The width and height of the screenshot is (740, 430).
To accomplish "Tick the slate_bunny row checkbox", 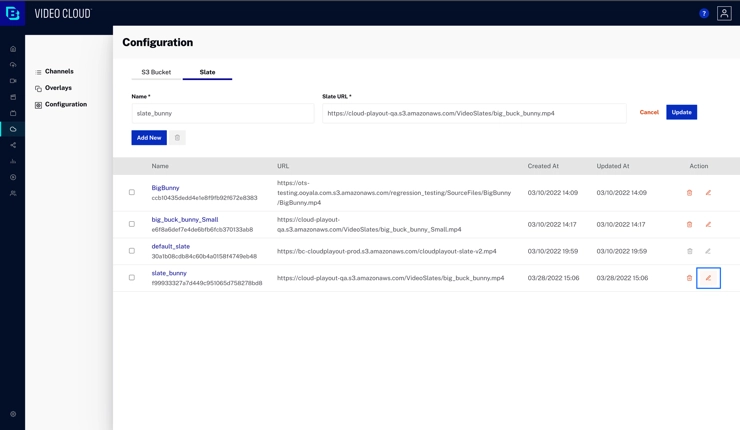I will tap(132, 278).
